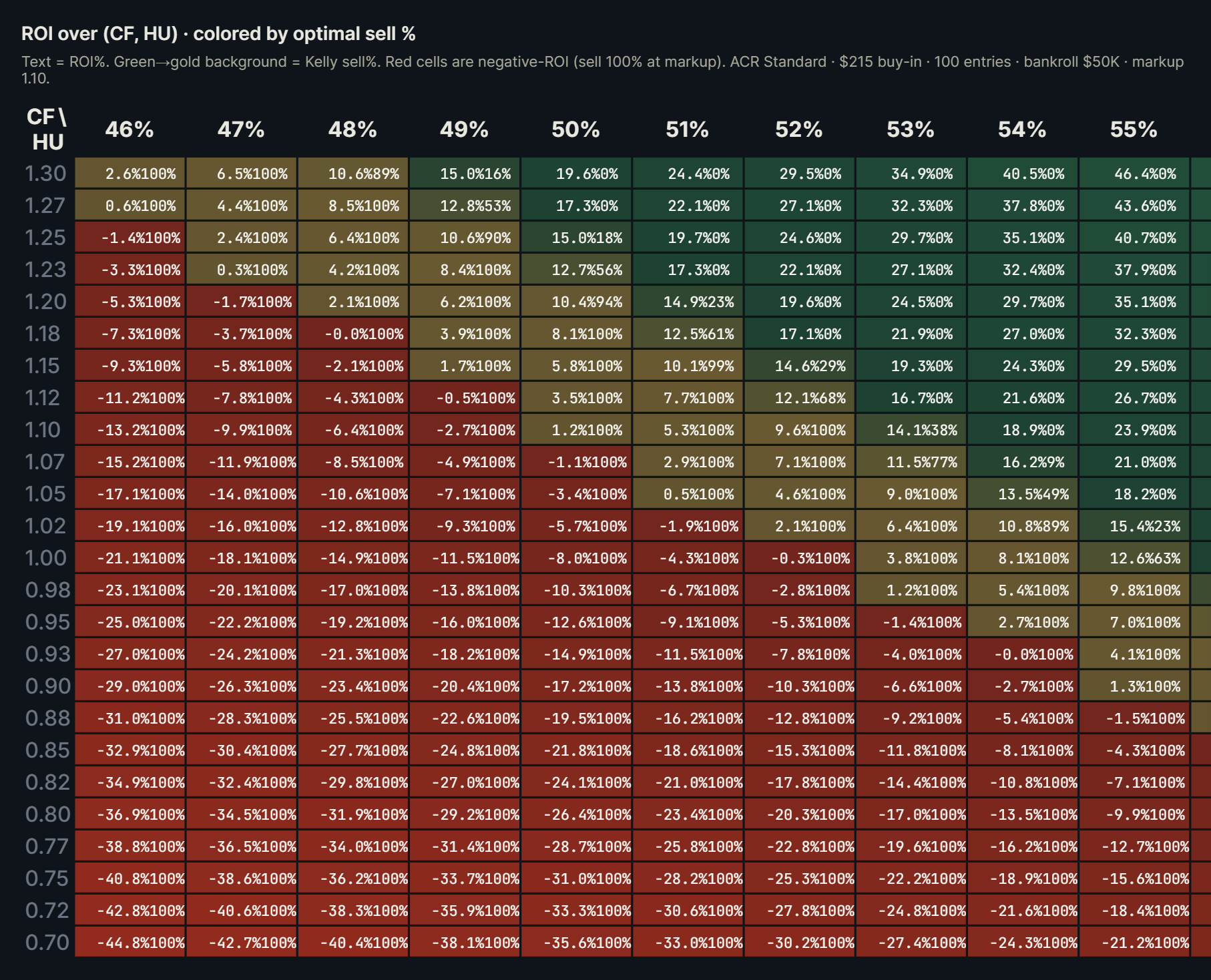Click the -44.8%100% bottom-left cell
1211x980 pixels.
coord(129,942)
